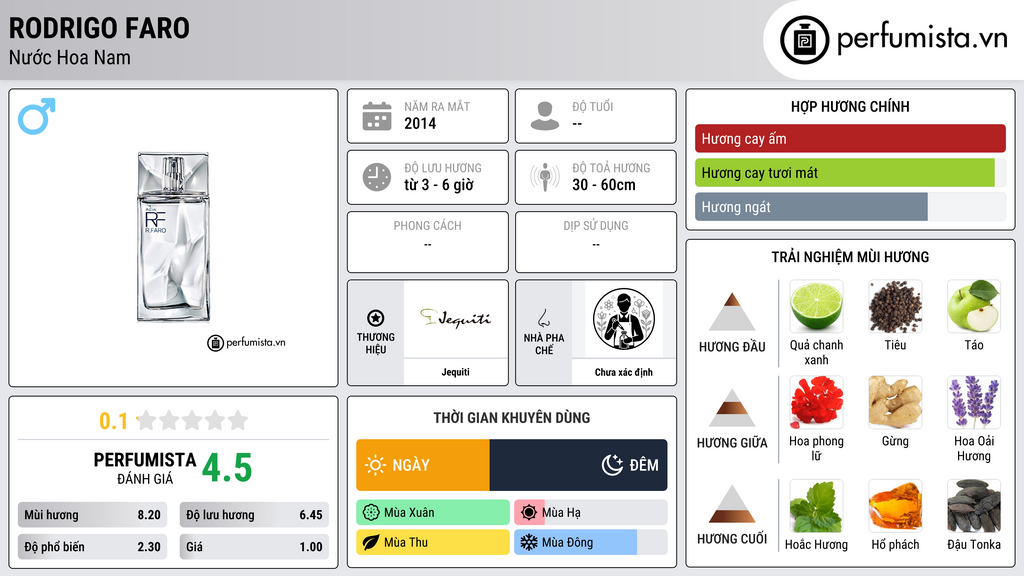Click the Chưa xác định perfumer label
The height and width of the screenshot is (576, 1024).
pos(624,372)
